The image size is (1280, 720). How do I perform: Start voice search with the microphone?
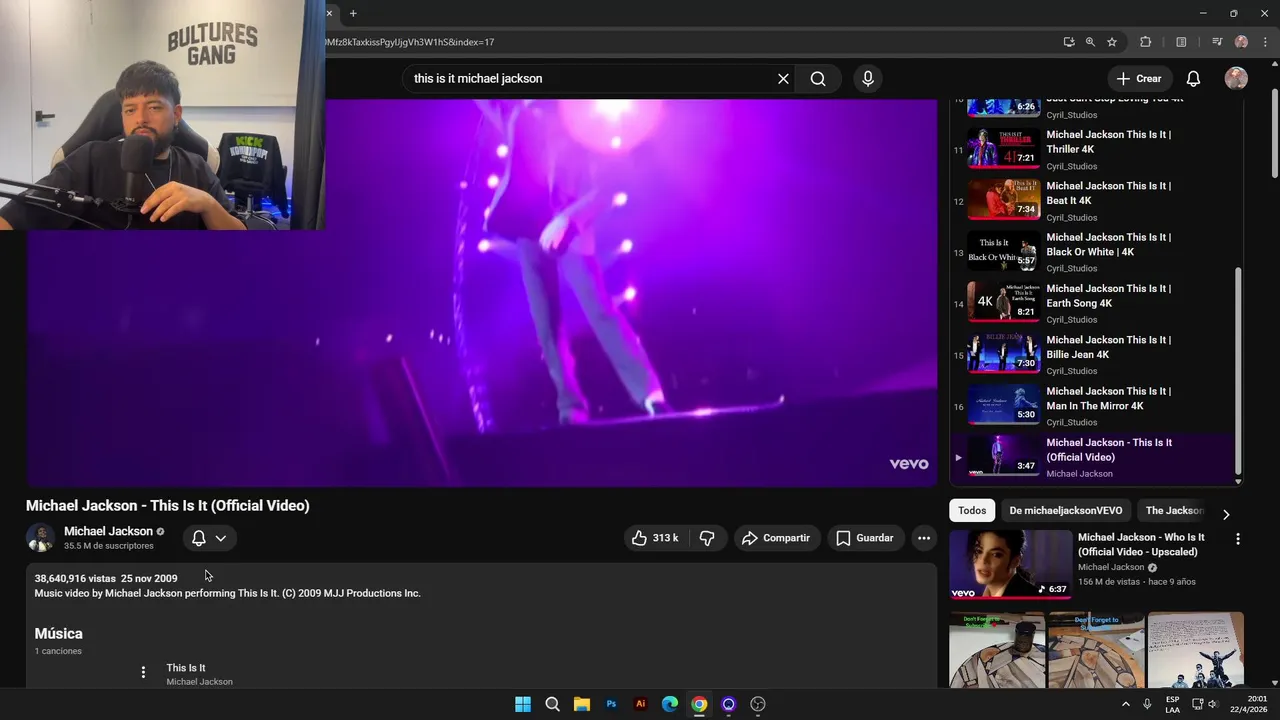coord(867,79)
